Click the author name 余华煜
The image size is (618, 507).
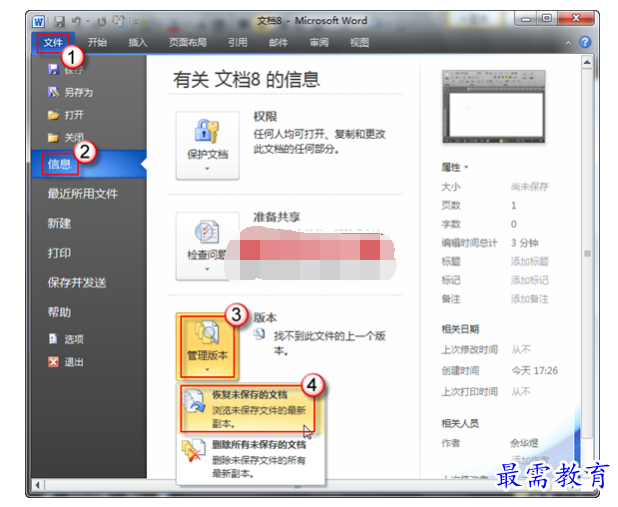click(x=524, y=443)
